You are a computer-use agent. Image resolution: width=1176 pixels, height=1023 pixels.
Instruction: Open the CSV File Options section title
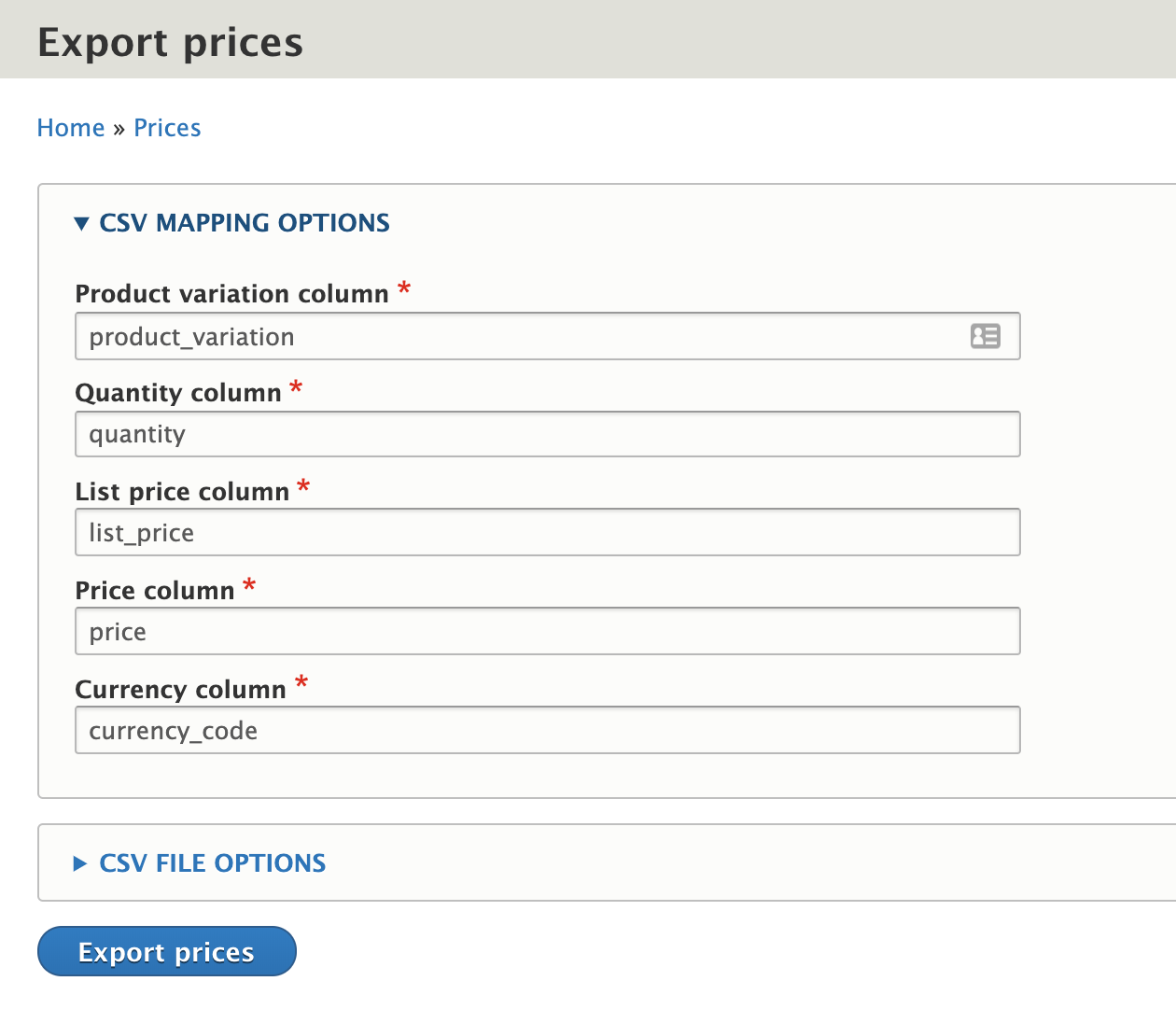pyautogui.click(x=213, y=863)
